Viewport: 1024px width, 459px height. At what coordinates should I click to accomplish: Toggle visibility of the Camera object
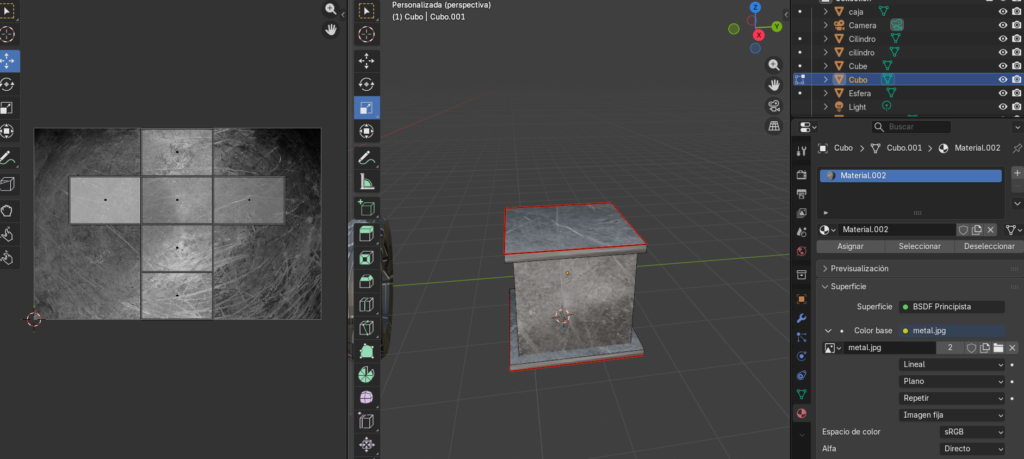[x=1002, y=25]
